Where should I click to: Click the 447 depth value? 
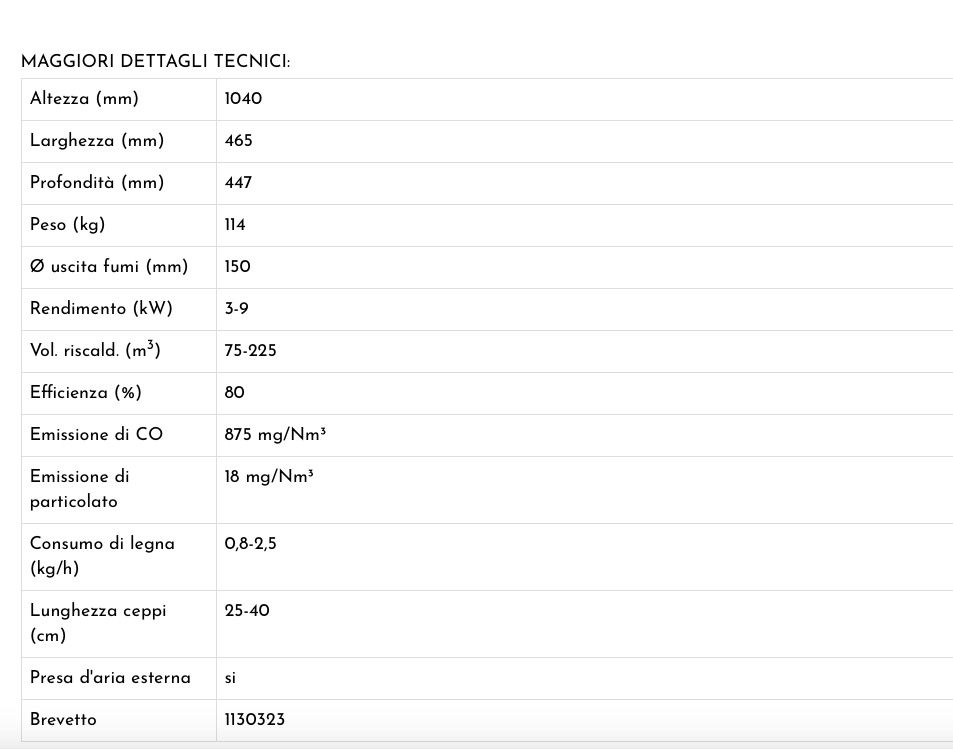click(x=238, y=182)
